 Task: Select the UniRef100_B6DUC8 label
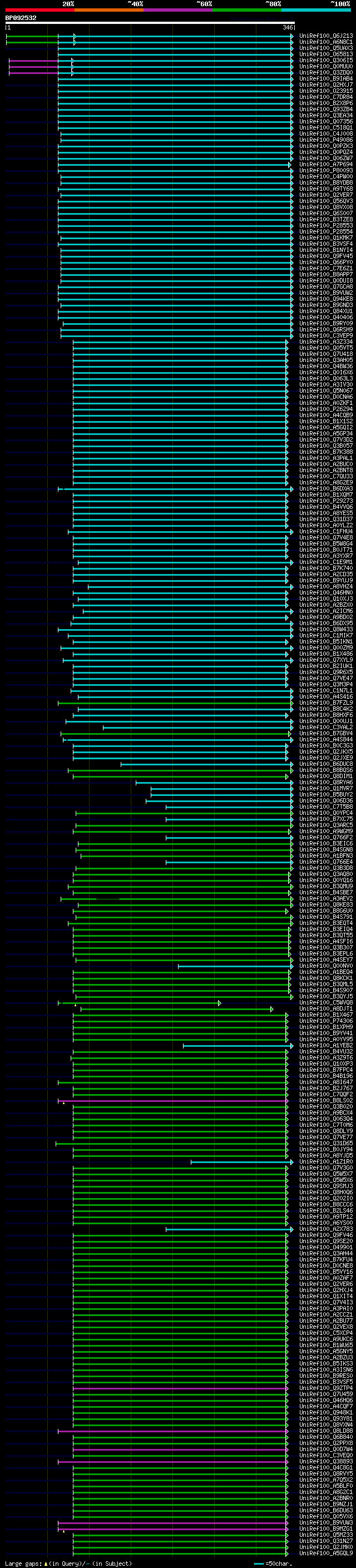pos(325,764)
